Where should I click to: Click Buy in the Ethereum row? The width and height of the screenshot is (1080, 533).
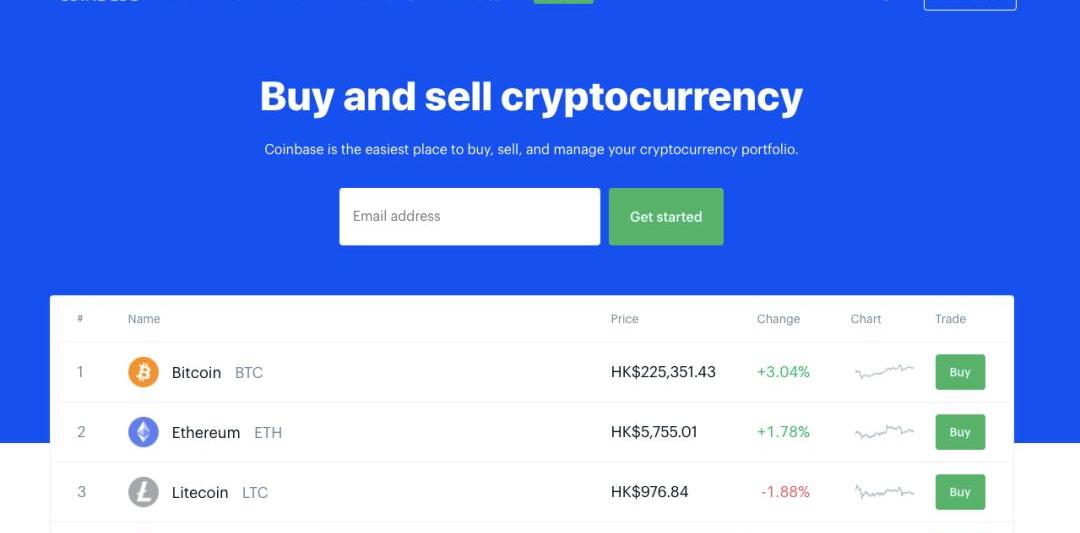coord(960,432)
